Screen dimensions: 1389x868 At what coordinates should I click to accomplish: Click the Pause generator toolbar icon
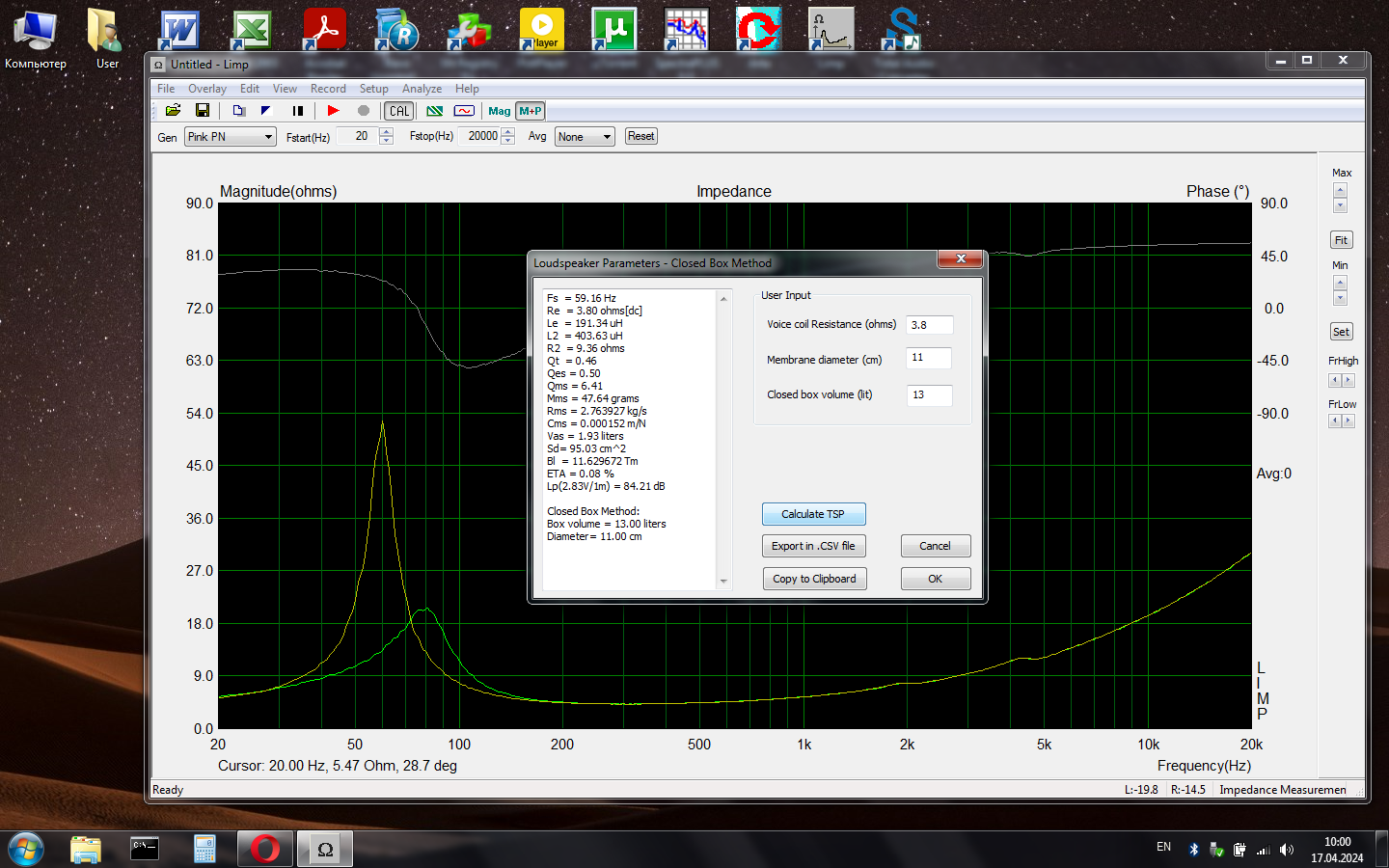point(298,111)
